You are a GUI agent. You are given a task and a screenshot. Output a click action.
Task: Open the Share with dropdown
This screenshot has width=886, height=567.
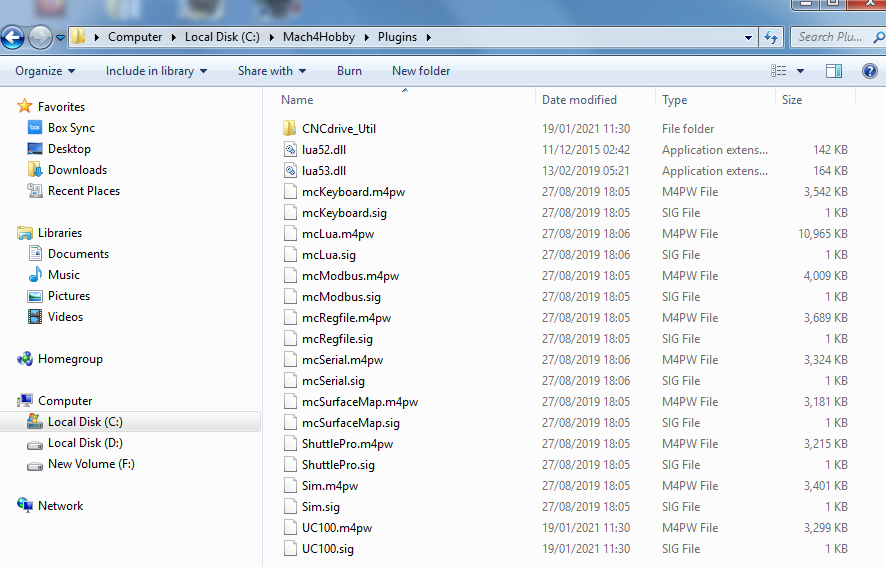271,71
